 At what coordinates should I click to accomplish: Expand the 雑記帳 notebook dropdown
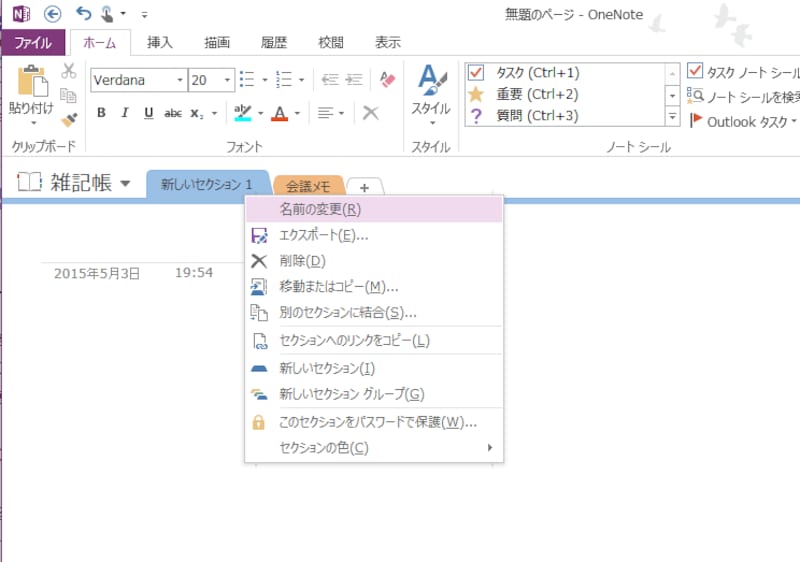pos(126,183)
